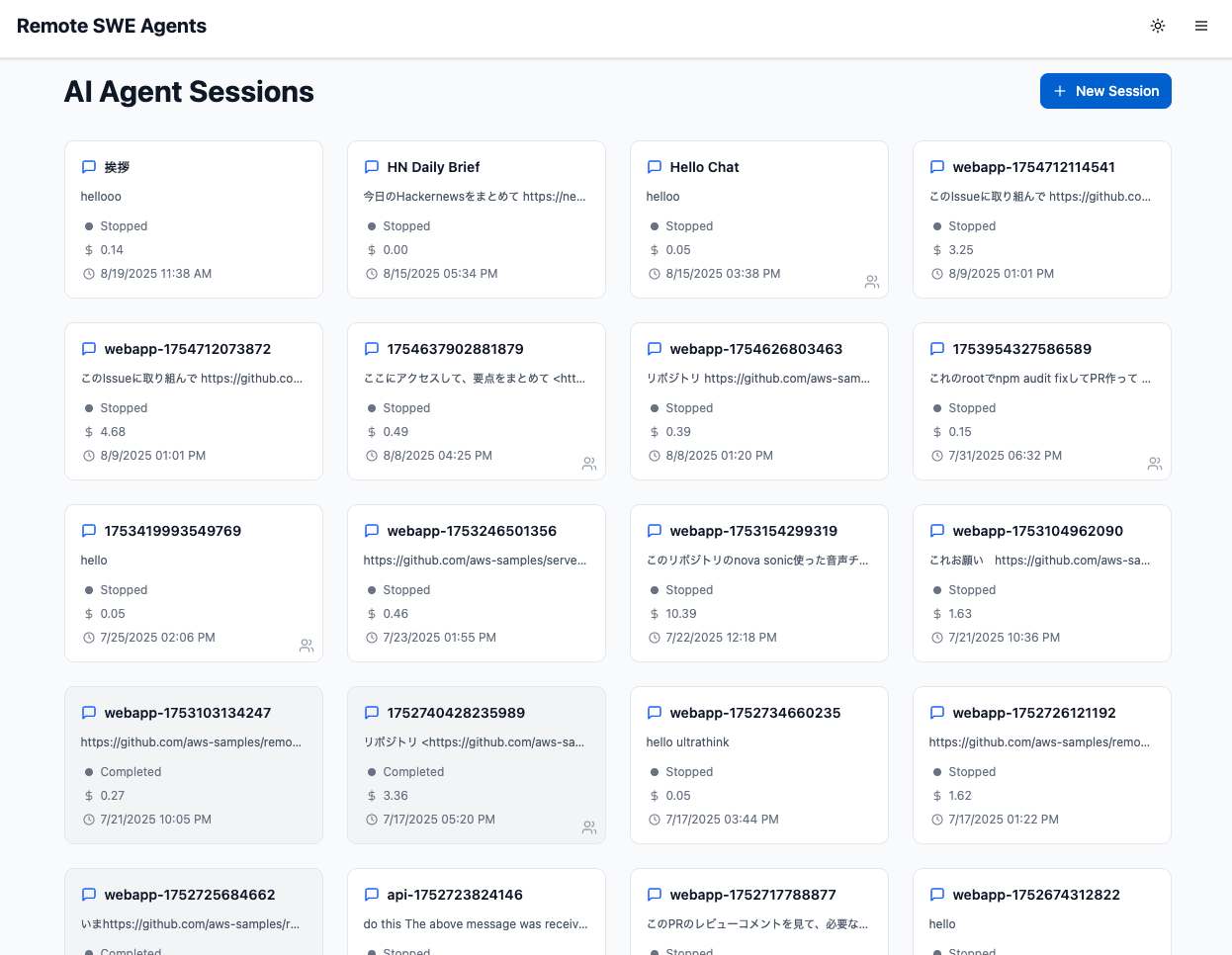Click cost value 10.39

coord(681,614)
